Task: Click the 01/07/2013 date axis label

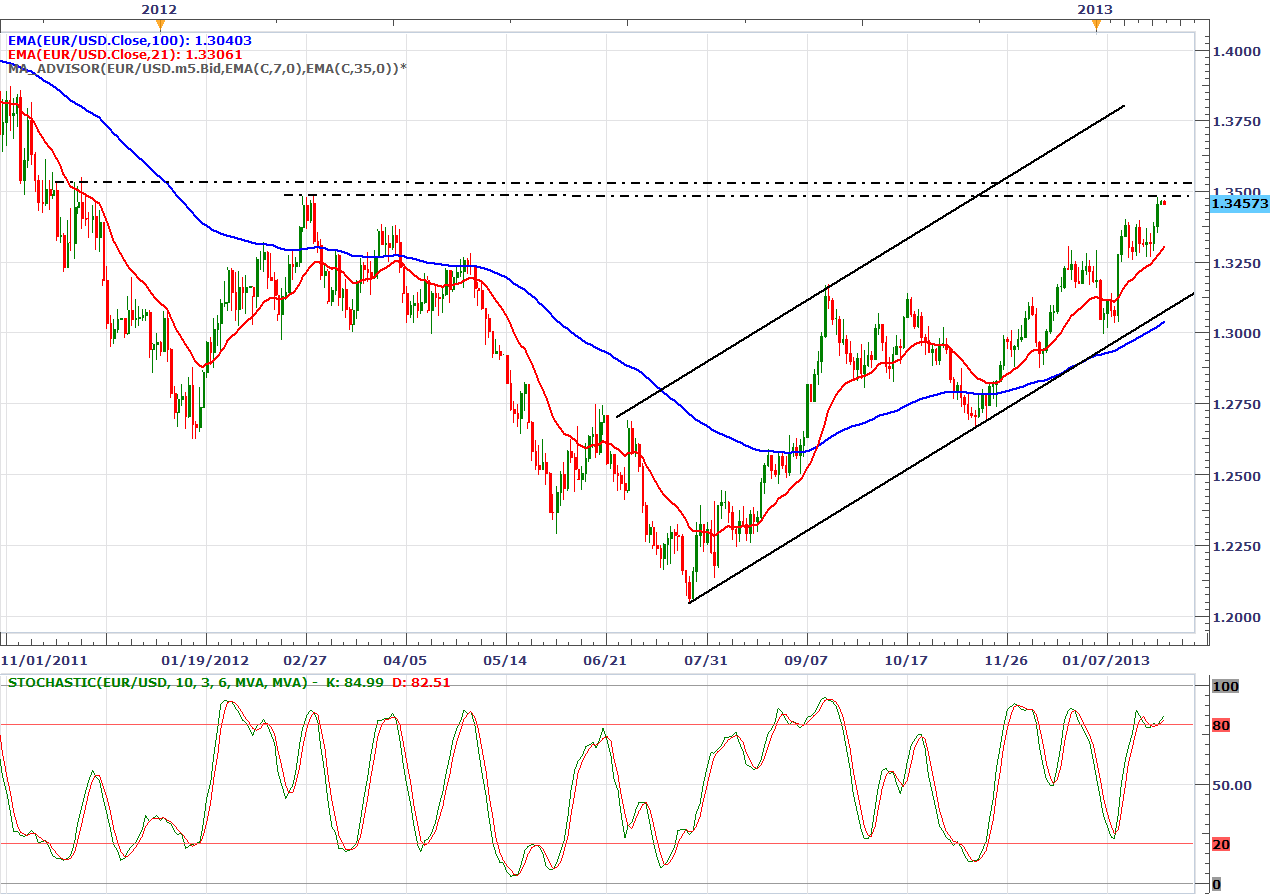Action: 1105,660
